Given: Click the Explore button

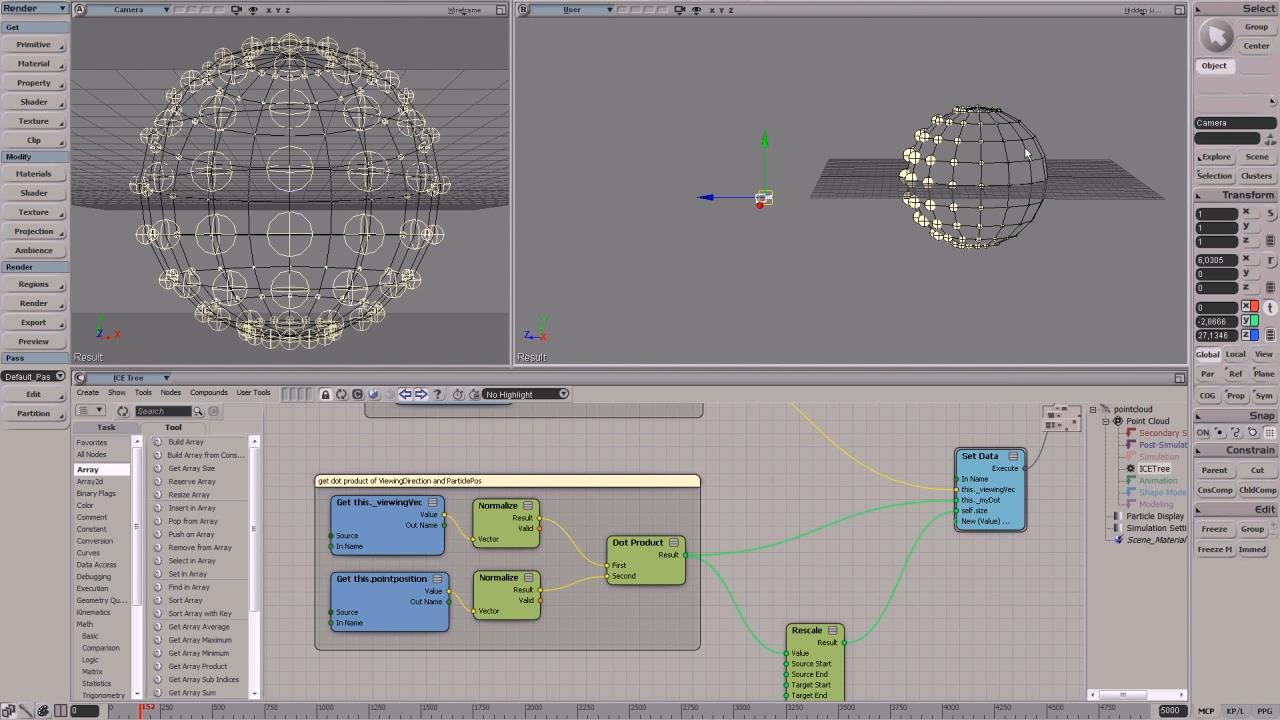Looking at the screenshot, I should point(1216,157).
